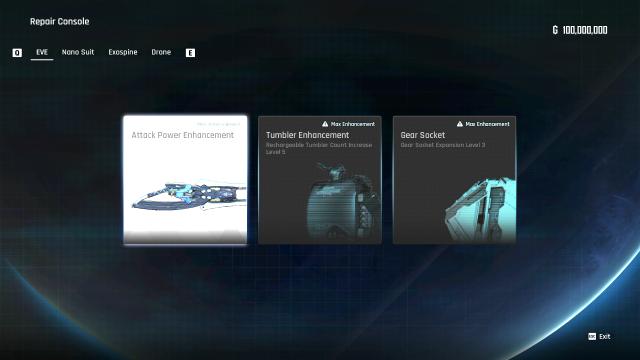Click the warning triangle on Tumbler Enhancement card

[325, 124]
